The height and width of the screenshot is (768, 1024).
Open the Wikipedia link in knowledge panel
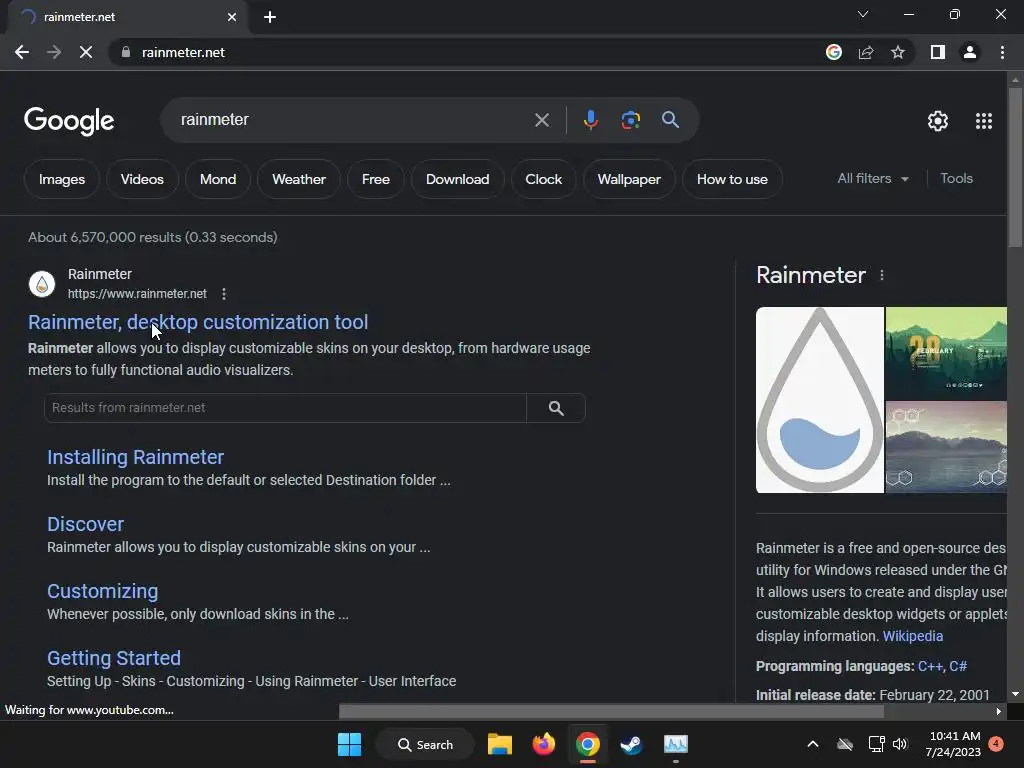912,636
